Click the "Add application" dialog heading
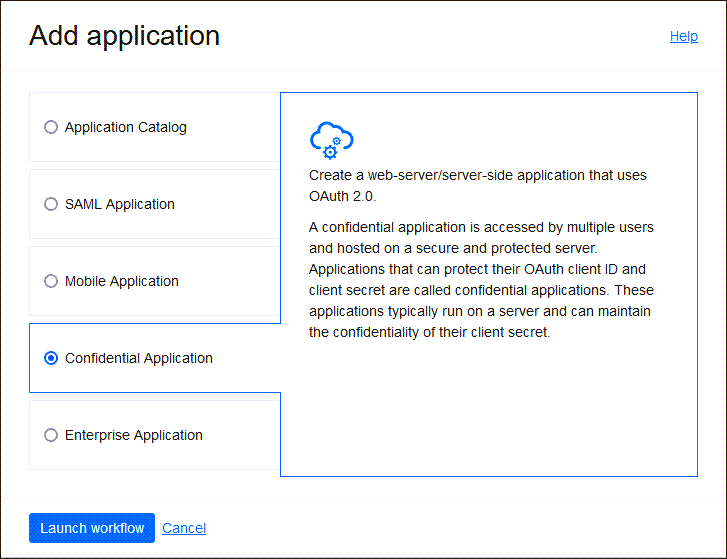This screenshot has width=727, height=559. 124,36
